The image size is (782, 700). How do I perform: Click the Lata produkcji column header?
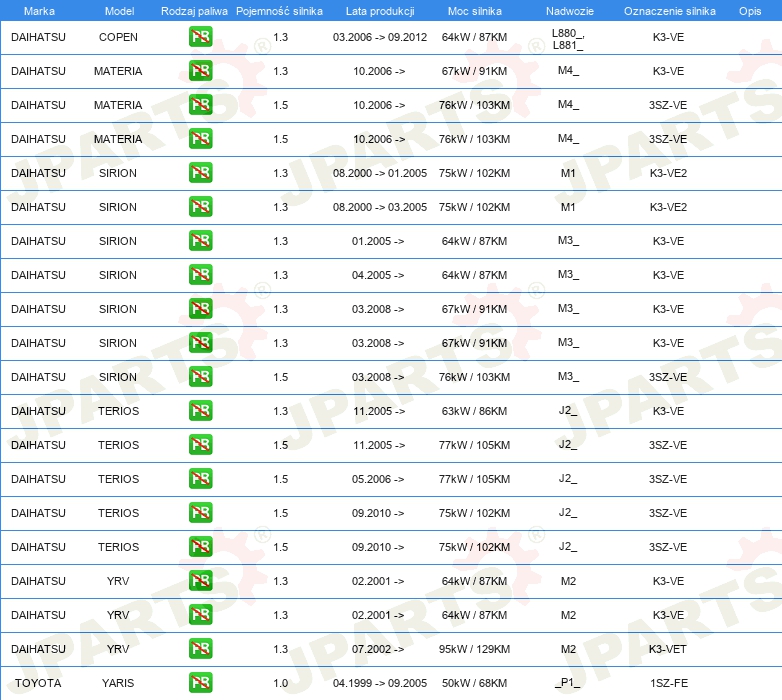[x=380, y=11]
